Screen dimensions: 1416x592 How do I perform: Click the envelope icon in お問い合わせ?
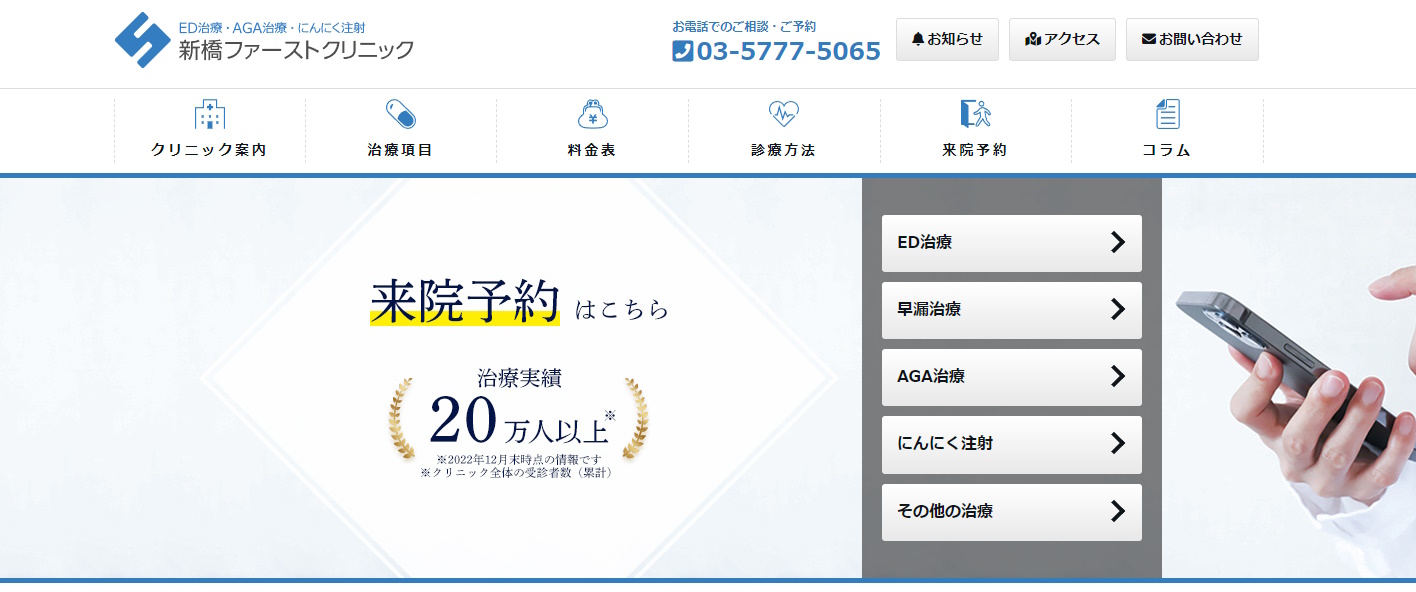click(x=1149, y=39)
